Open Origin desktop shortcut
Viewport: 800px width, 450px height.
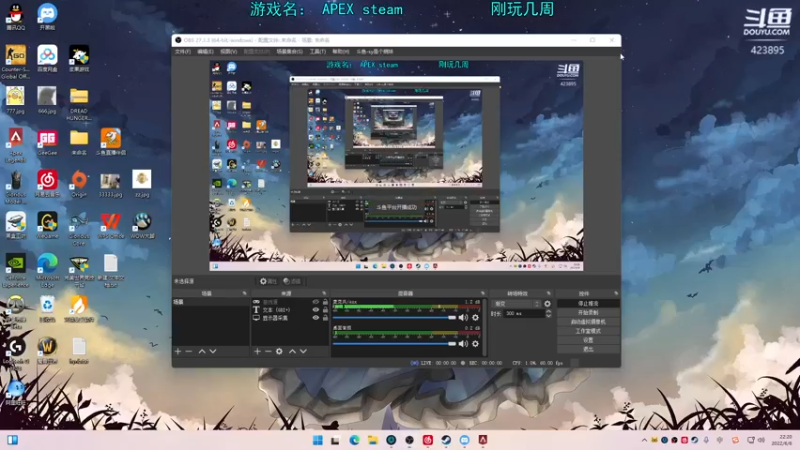click(x=79, y=184)
